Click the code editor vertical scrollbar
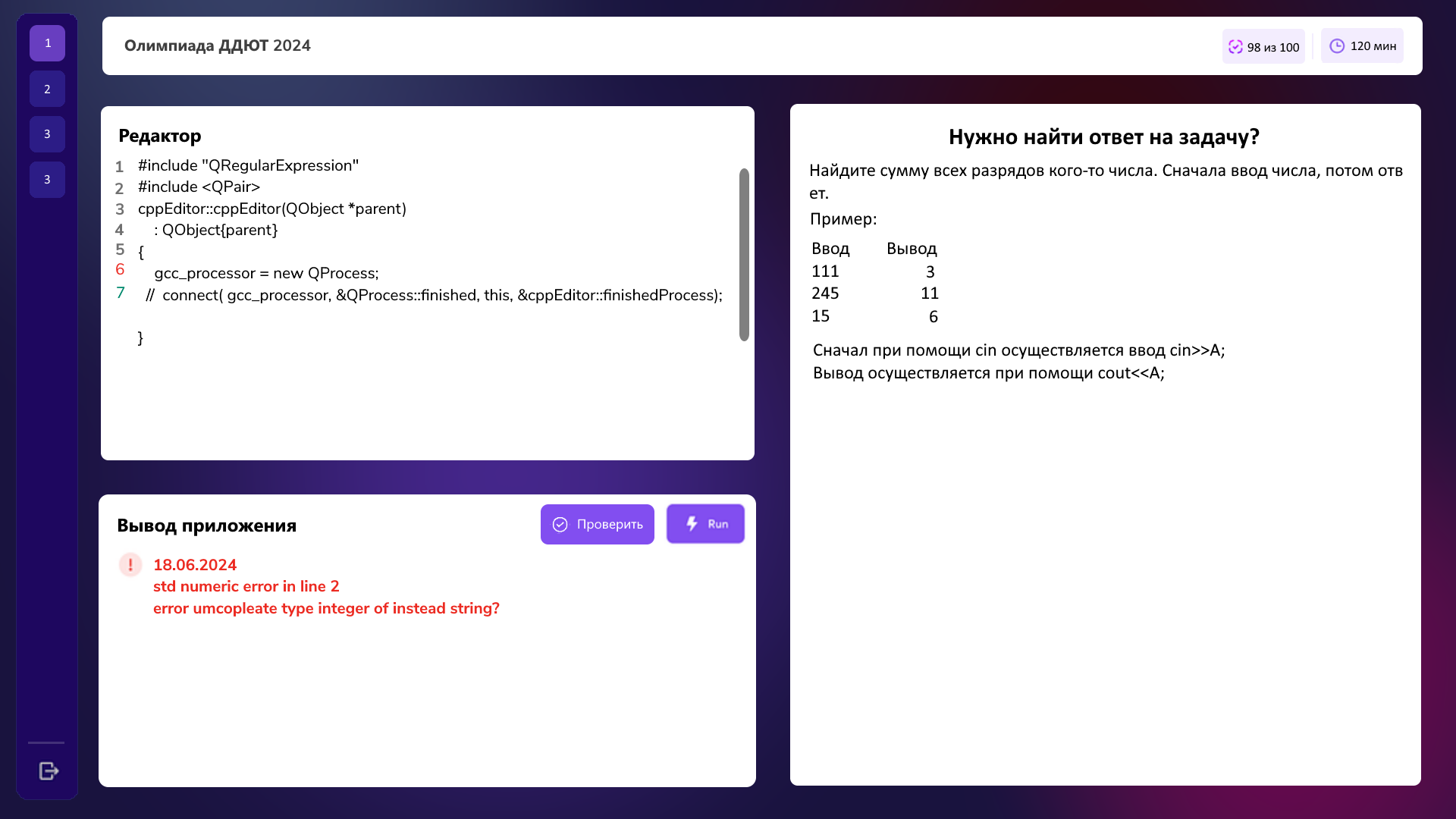 [x=744, y=254]
